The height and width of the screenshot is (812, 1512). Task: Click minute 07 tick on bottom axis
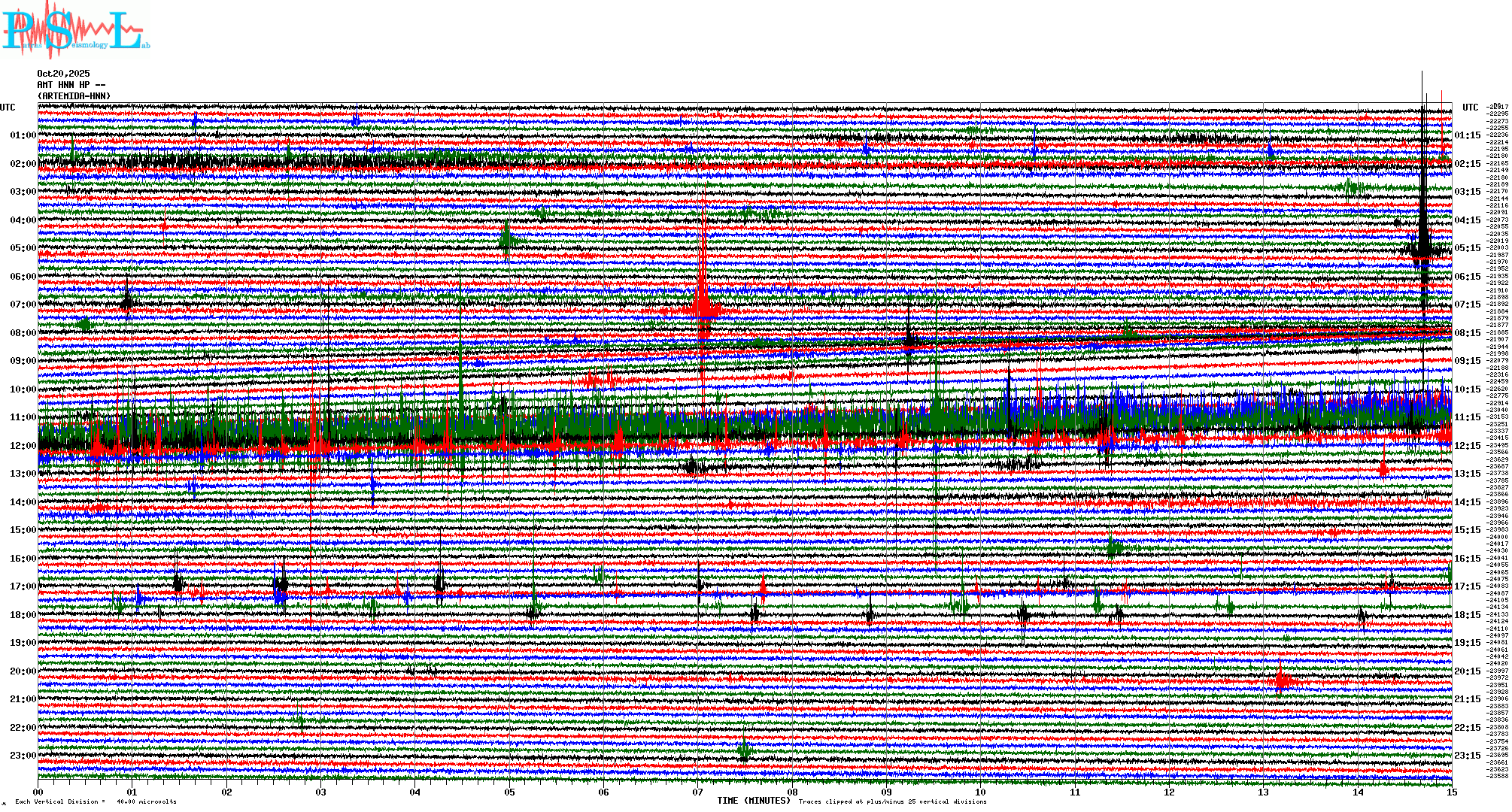(698, 792)
